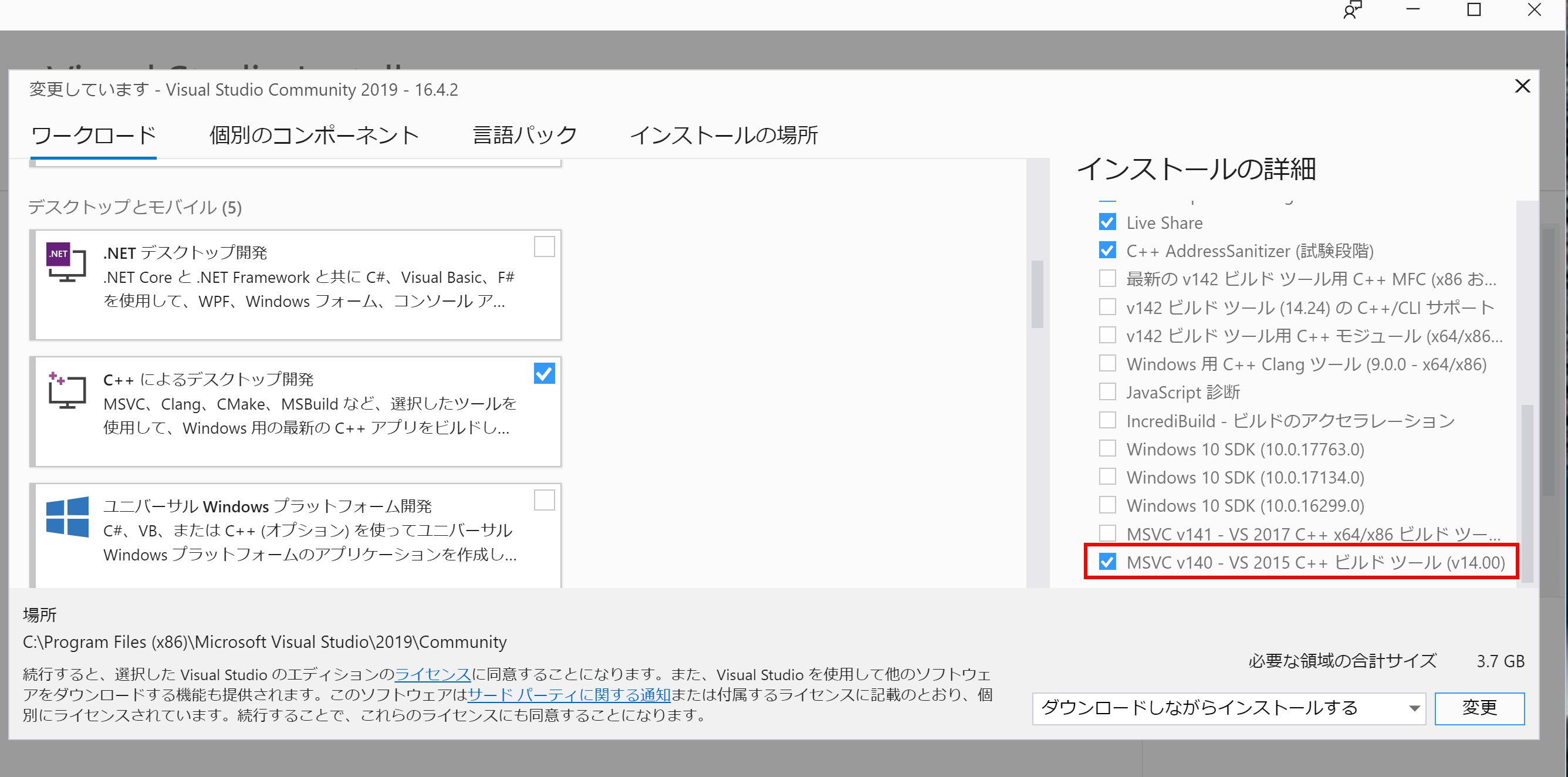
Task: Open the サード パーティに関する通知 link
Action: tap(569, 694)
